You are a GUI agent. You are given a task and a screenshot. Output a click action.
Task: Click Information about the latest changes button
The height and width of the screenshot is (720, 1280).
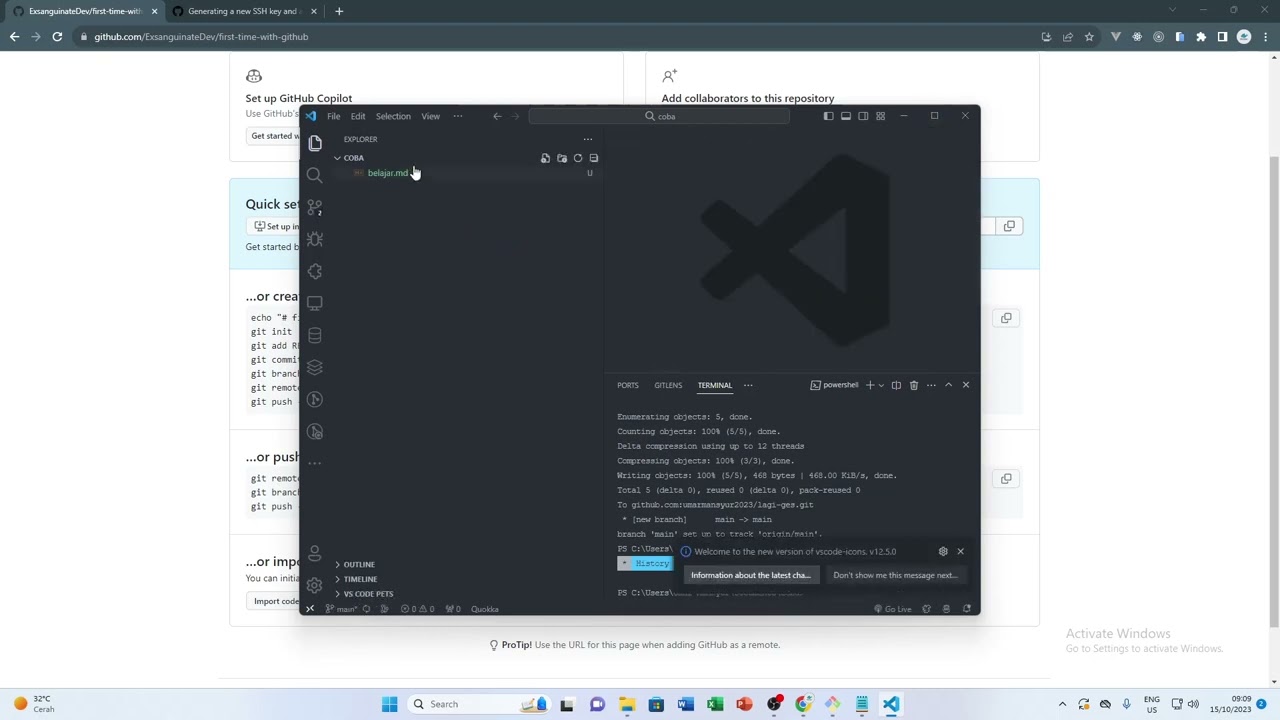[750, 575]
